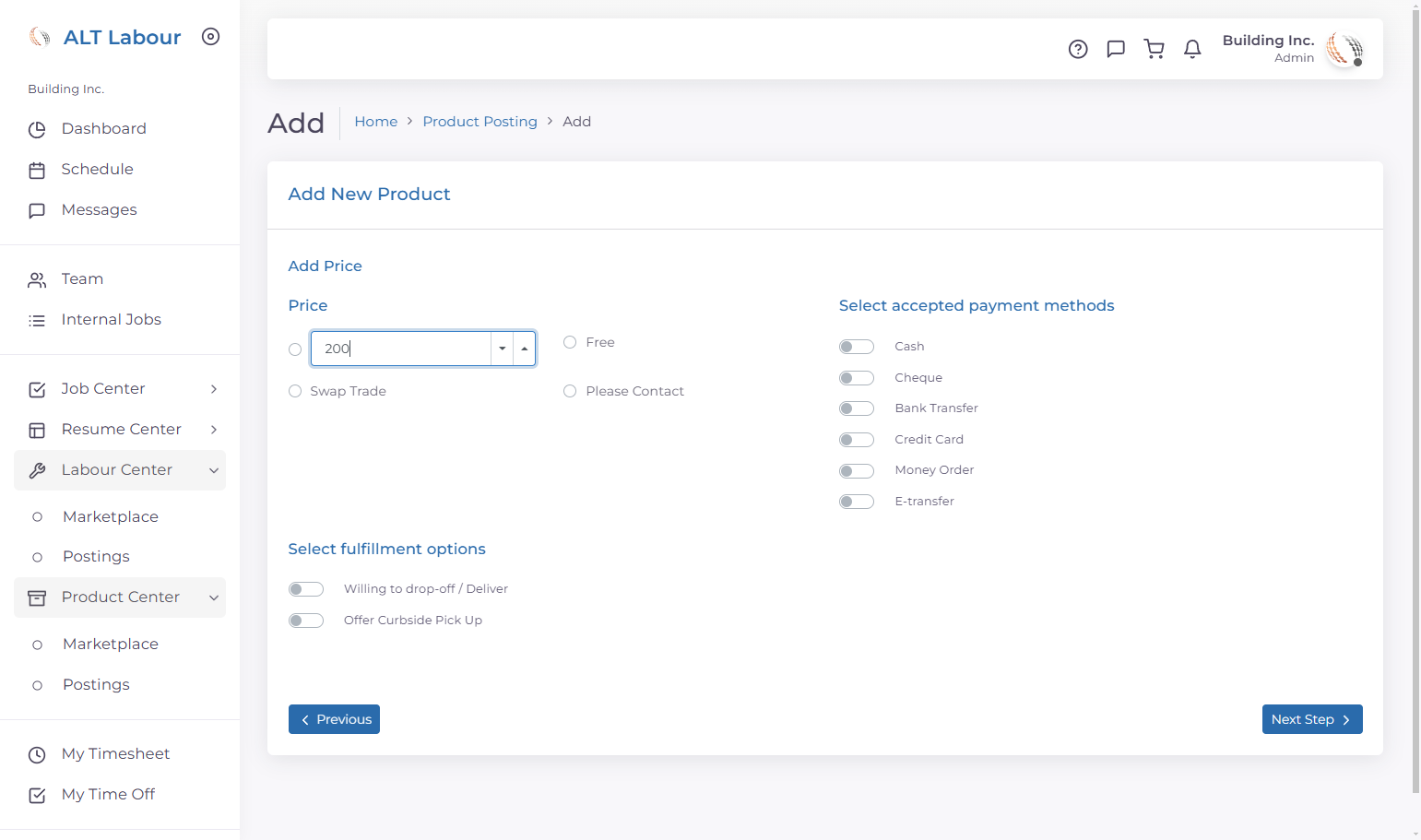Increase price with the up arrow
The width and height of the screenshot is (1421, 840).
tap(525, 349)
